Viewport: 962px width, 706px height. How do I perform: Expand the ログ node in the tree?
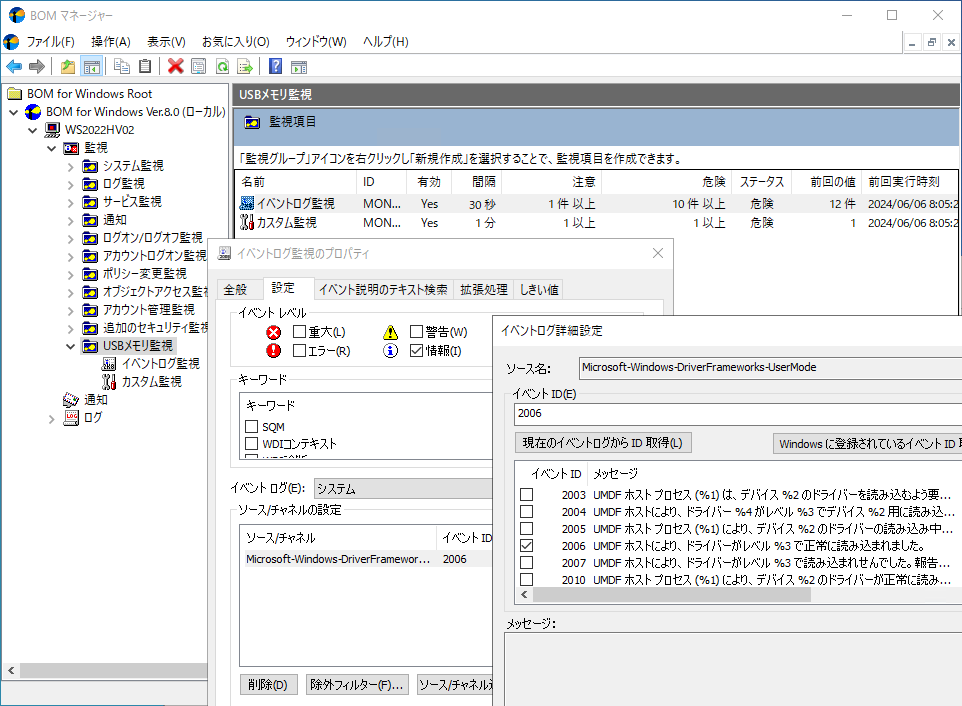[52, 418]
